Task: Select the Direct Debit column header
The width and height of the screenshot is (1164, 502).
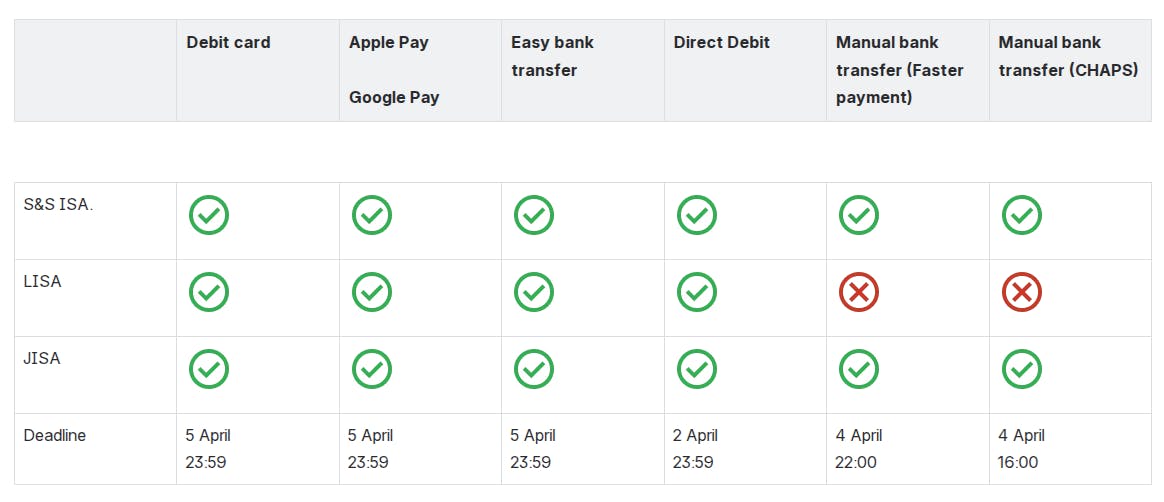Action: 722,43
